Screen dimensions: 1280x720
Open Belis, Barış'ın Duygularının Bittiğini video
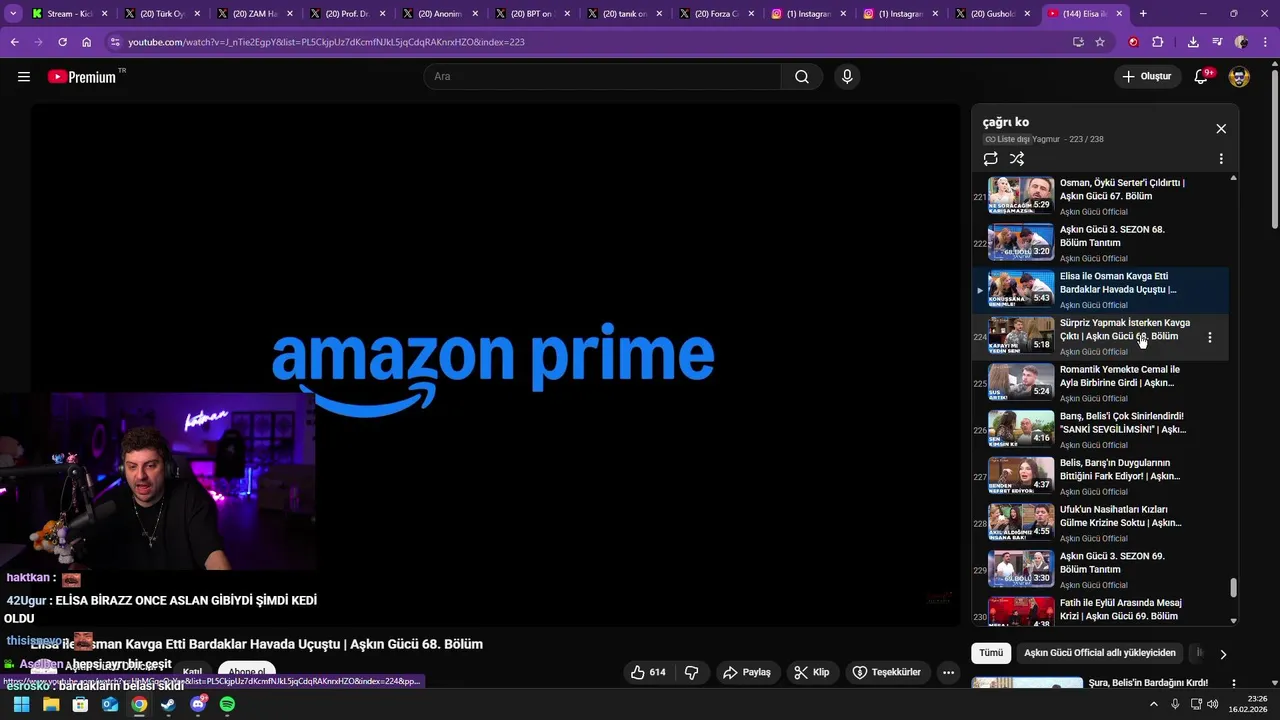(1101, 477)
